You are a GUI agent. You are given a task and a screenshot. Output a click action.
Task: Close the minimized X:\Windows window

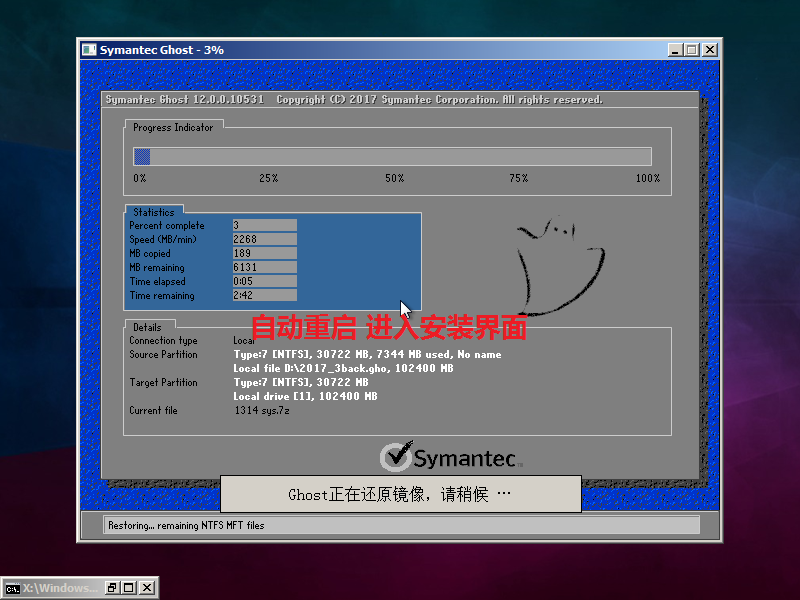coord(147,588)
